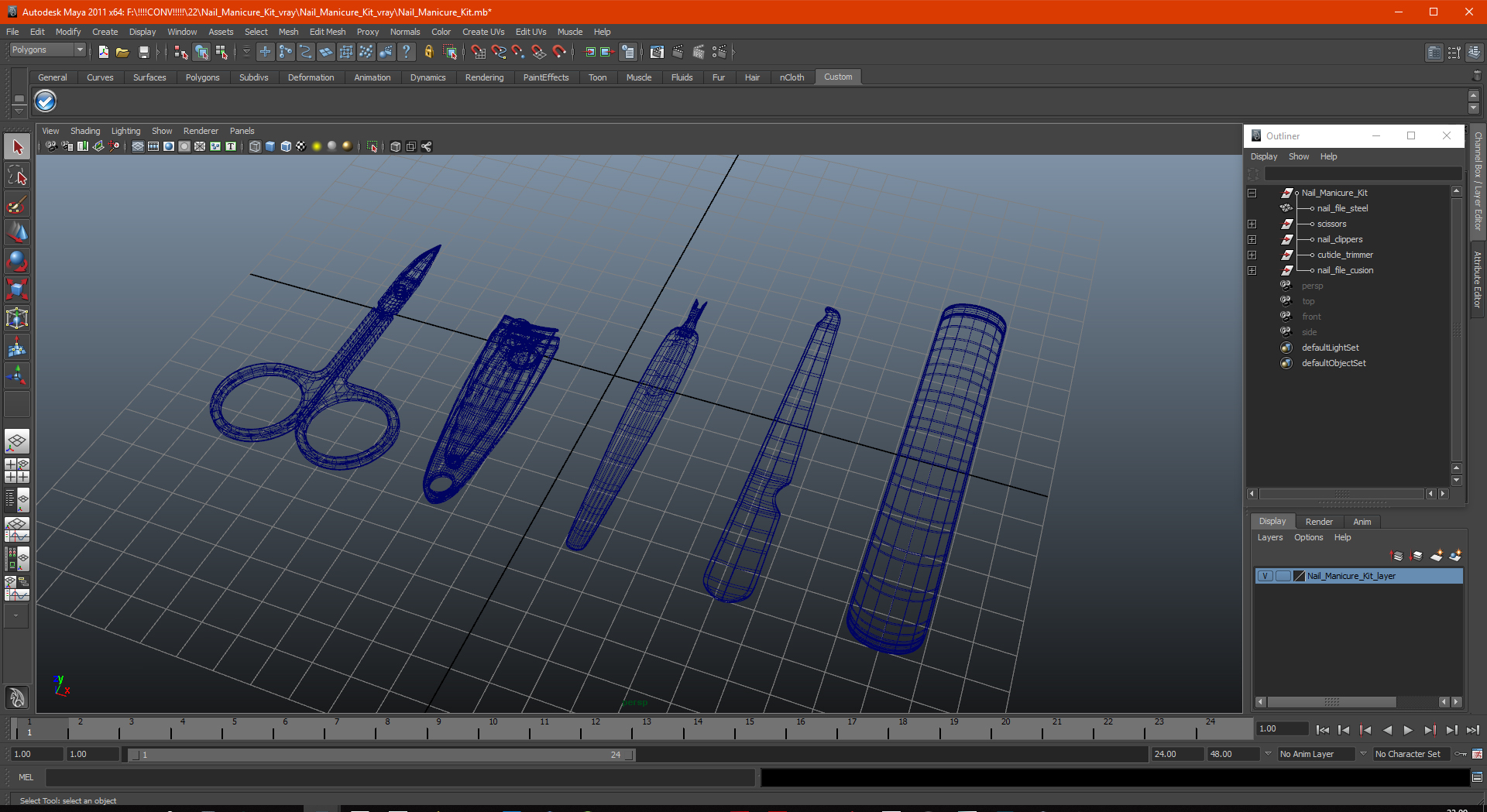Go to start of playback range
1487x812 pixels.
pos(1323,729)
